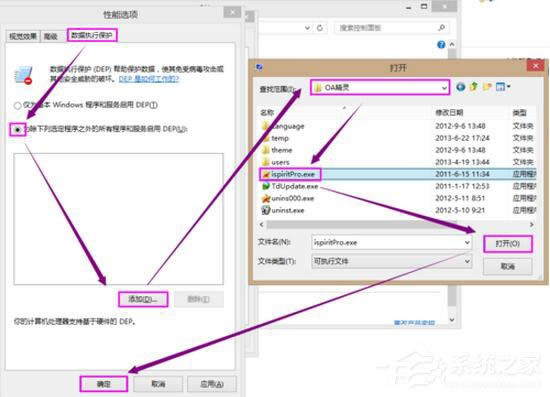Click the blue link at control panel bottom

pos(414,322)
